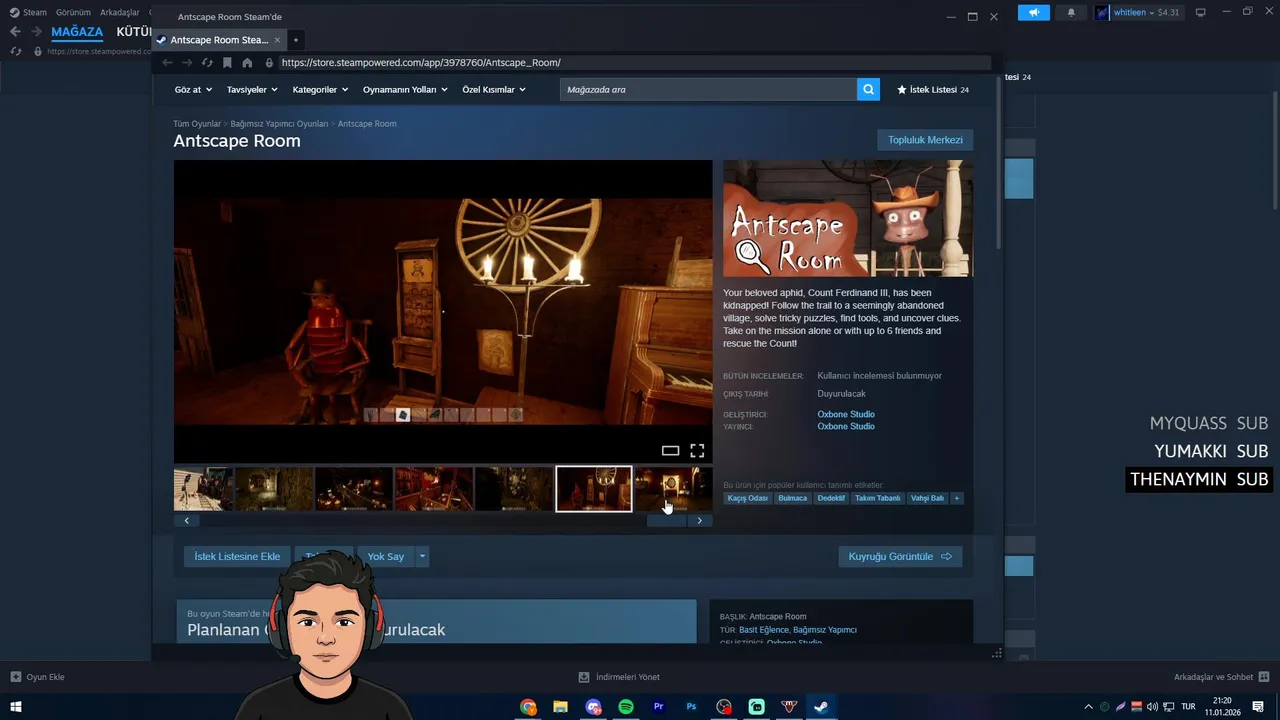Screen dimensions: 1280x720
Task: Click the Topluluk Merkezi button
Action: click(925, 140)
